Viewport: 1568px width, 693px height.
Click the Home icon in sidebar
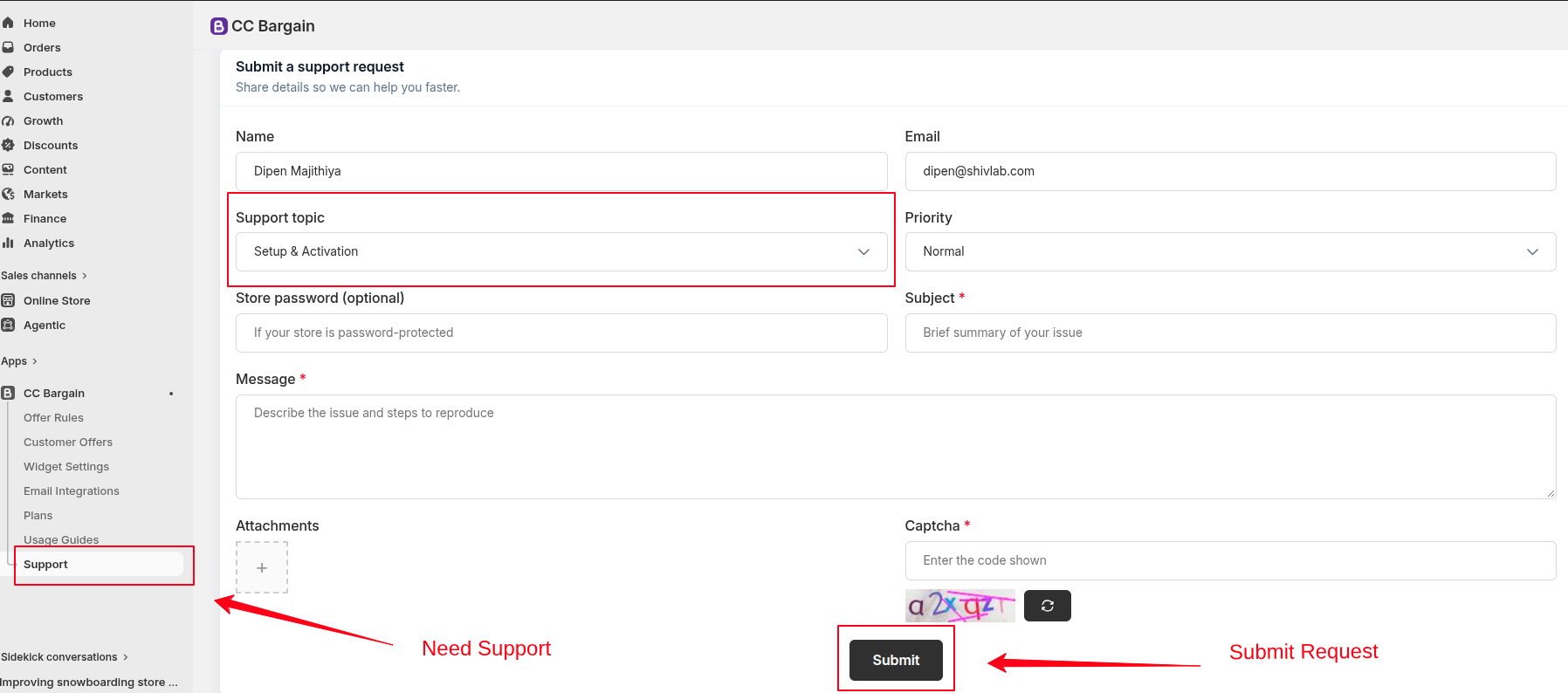tap(8, 23)
